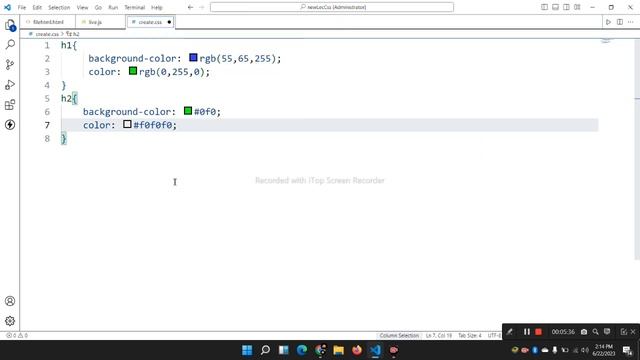Open editor More Actions ellipsis
The width and height of the screenshot is (640, 360).
pos(631,22)
